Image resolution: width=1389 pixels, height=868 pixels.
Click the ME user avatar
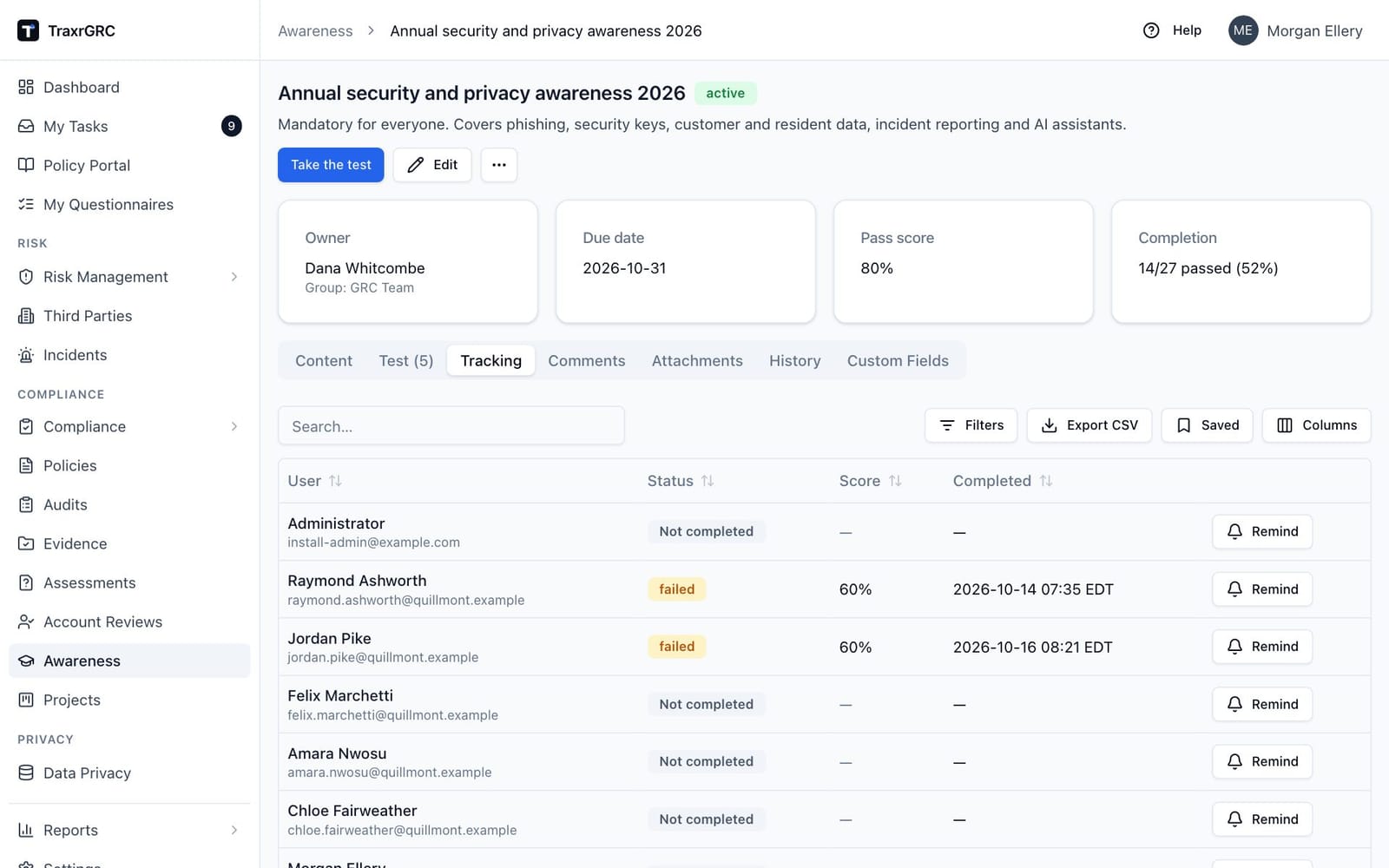pos(1243,30)
